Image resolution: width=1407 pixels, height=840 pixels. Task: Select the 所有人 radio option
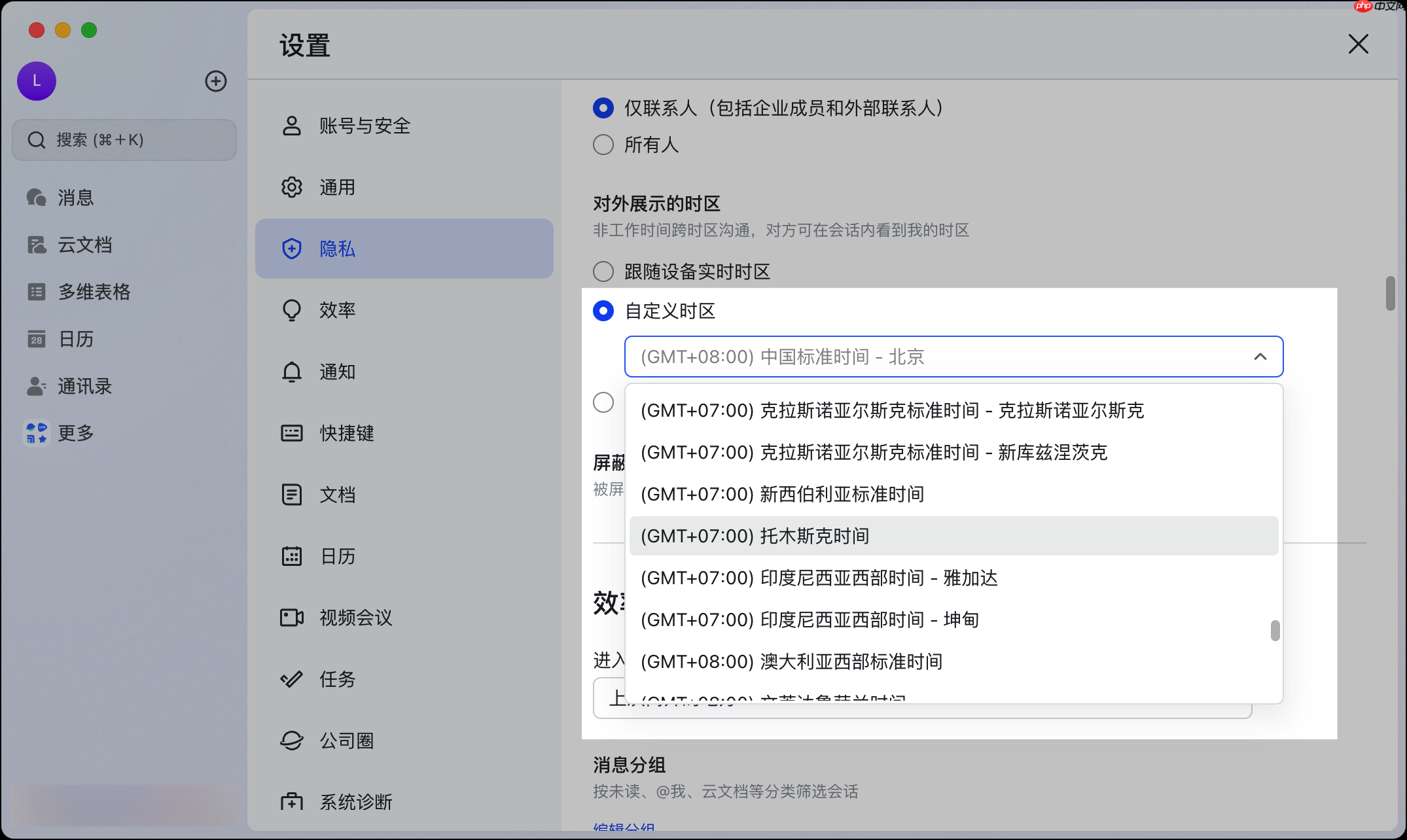[x=603, y=145]
